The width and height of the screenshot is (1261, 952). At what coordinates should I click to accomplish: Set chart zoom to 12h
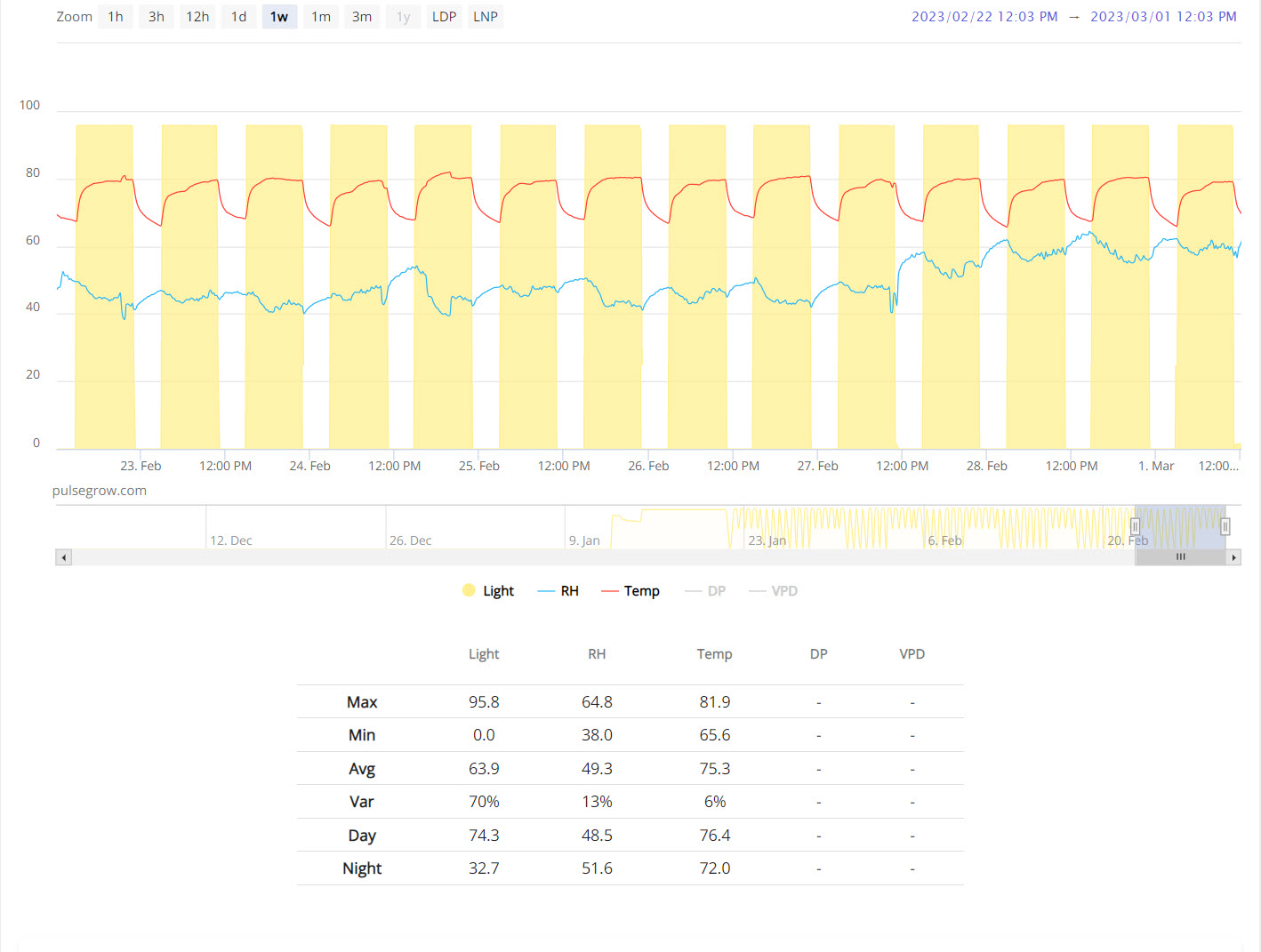197,17
